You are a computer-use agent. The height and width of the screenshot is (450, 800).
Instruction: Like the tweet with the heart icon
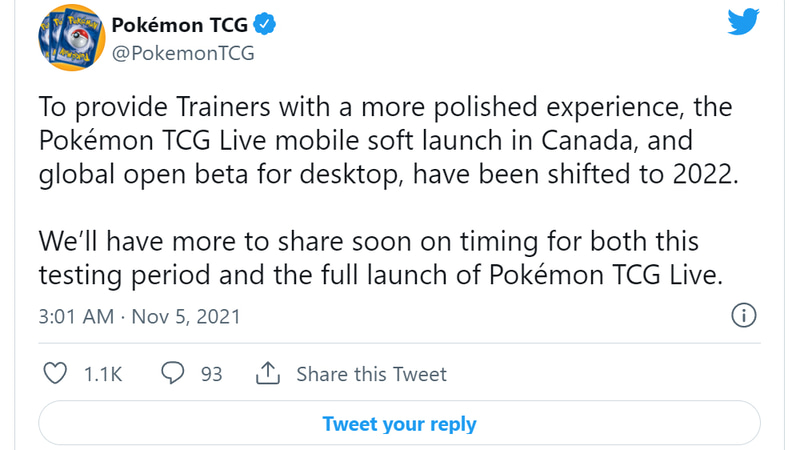pos(57,374)
